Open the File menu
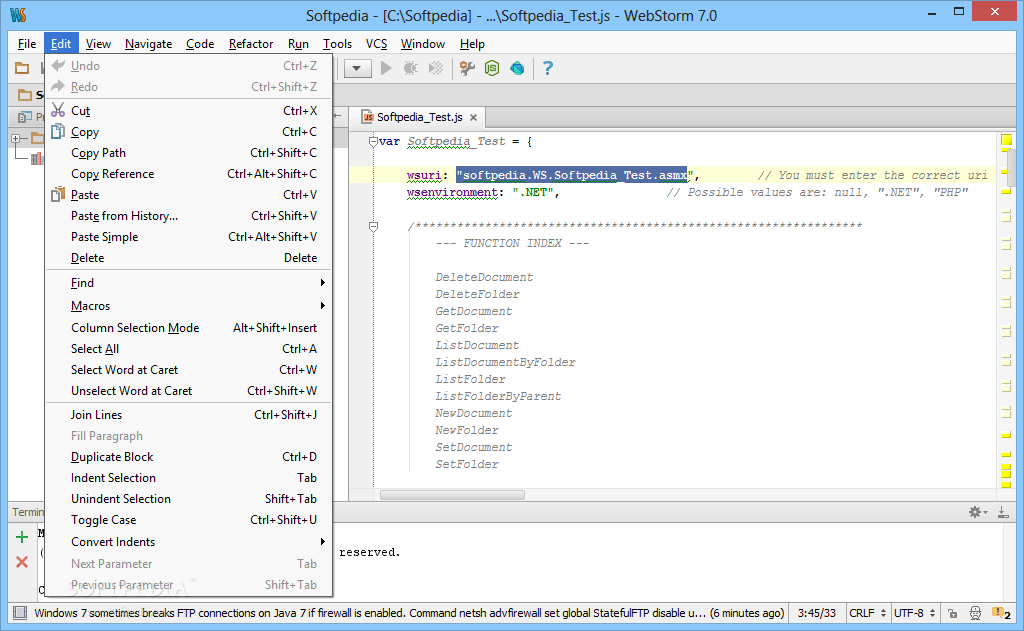Screen dimensions: 1024x631 27,44
